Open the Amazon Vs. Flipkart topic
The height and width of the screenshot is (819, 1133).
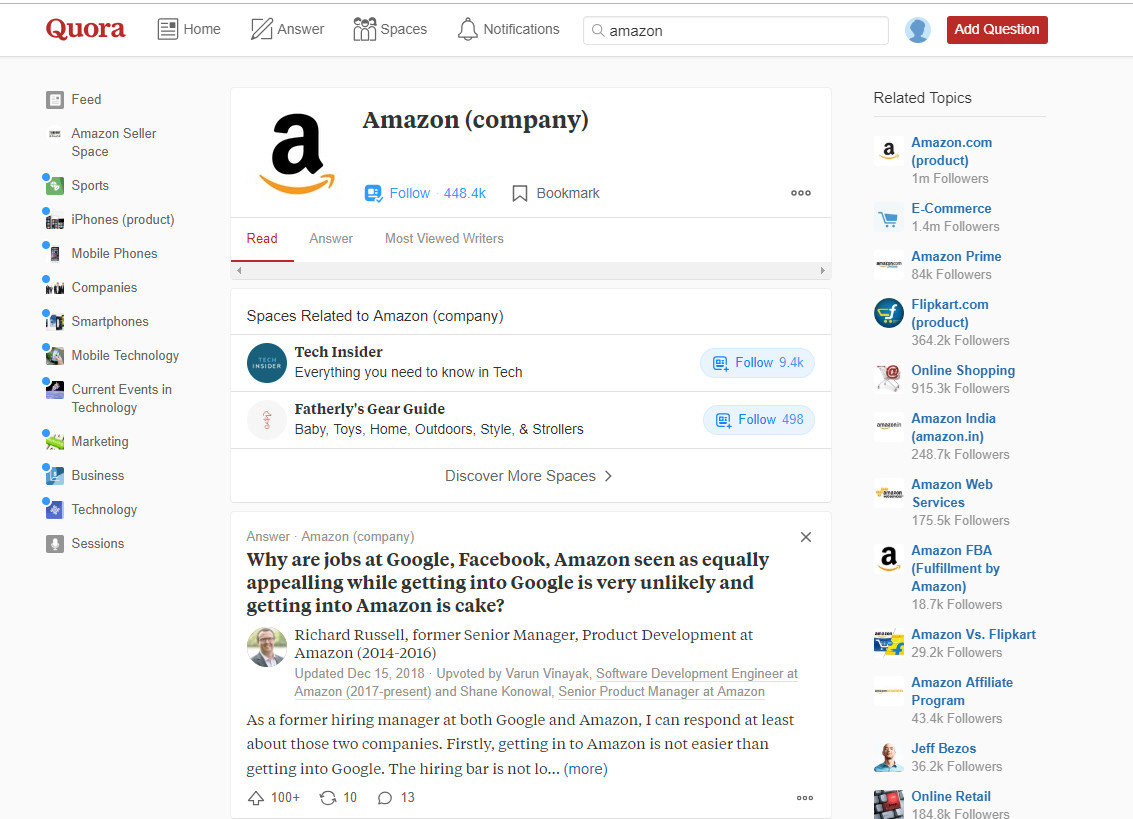(x=973, y=635)
